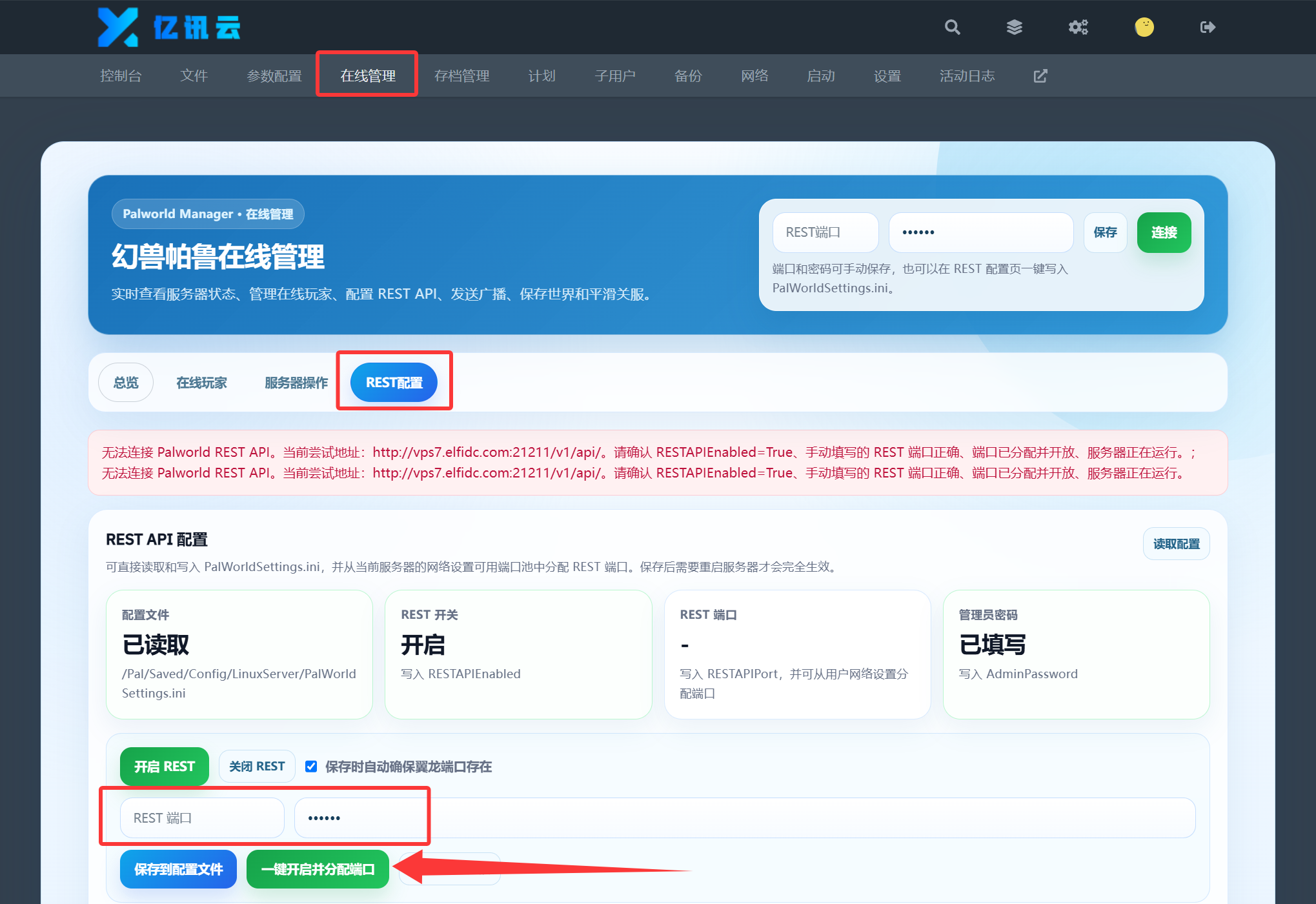Click the blue 保存到配置文件 button

coord(178,869)
